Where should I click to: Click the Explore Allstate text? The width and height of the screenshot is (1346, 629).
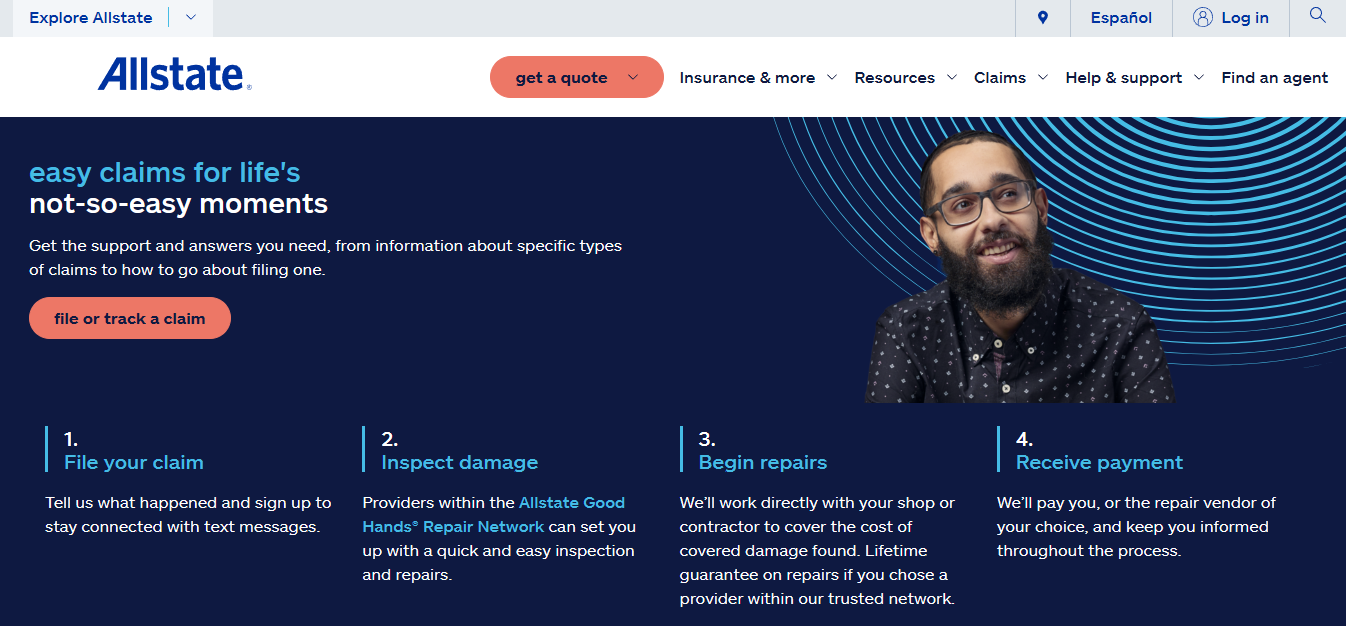point(91,18)
